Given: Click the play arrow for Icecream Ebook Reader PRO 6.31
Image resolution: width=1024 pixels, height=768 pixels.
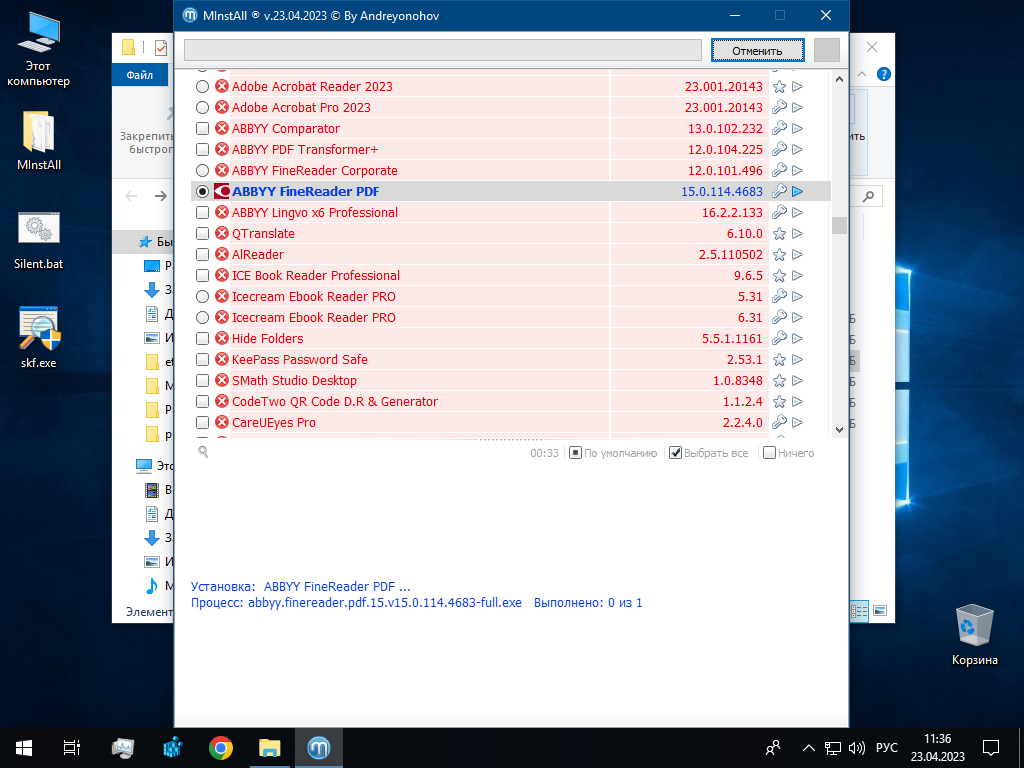Looking at the screenshot, I should [797, 317].
